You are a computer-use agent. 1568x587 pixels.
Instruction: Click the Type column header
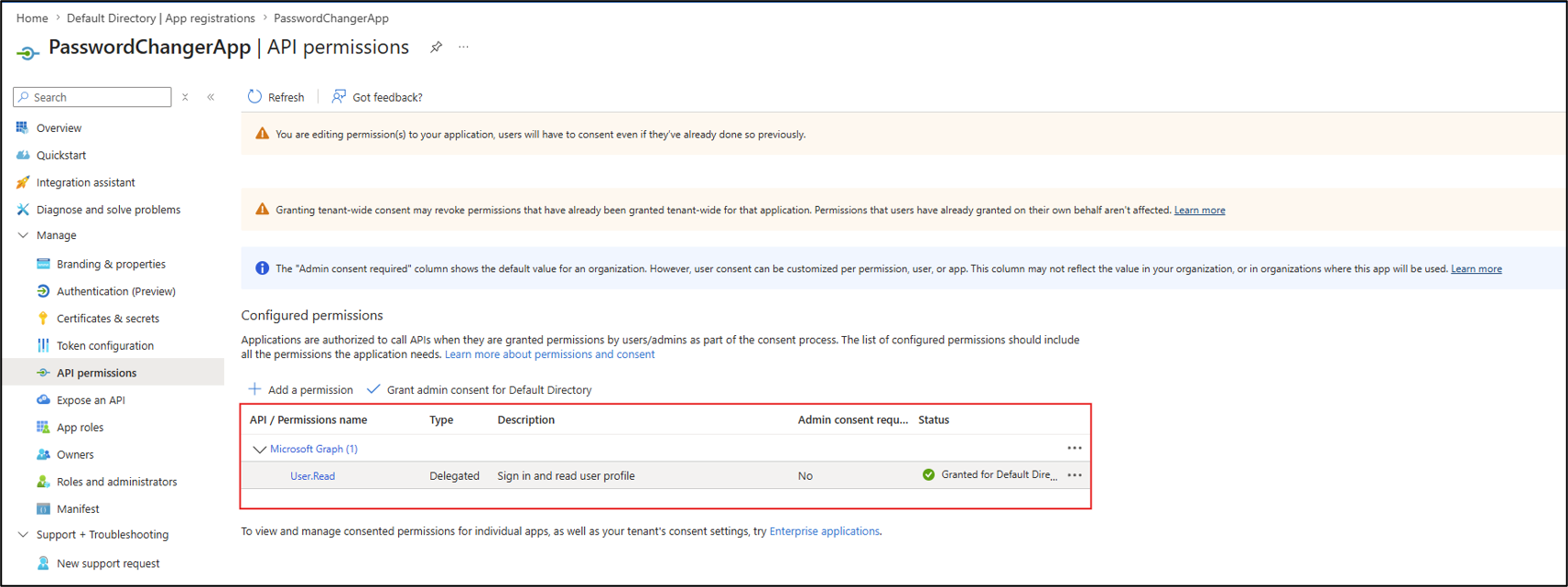tap(441, 420)
